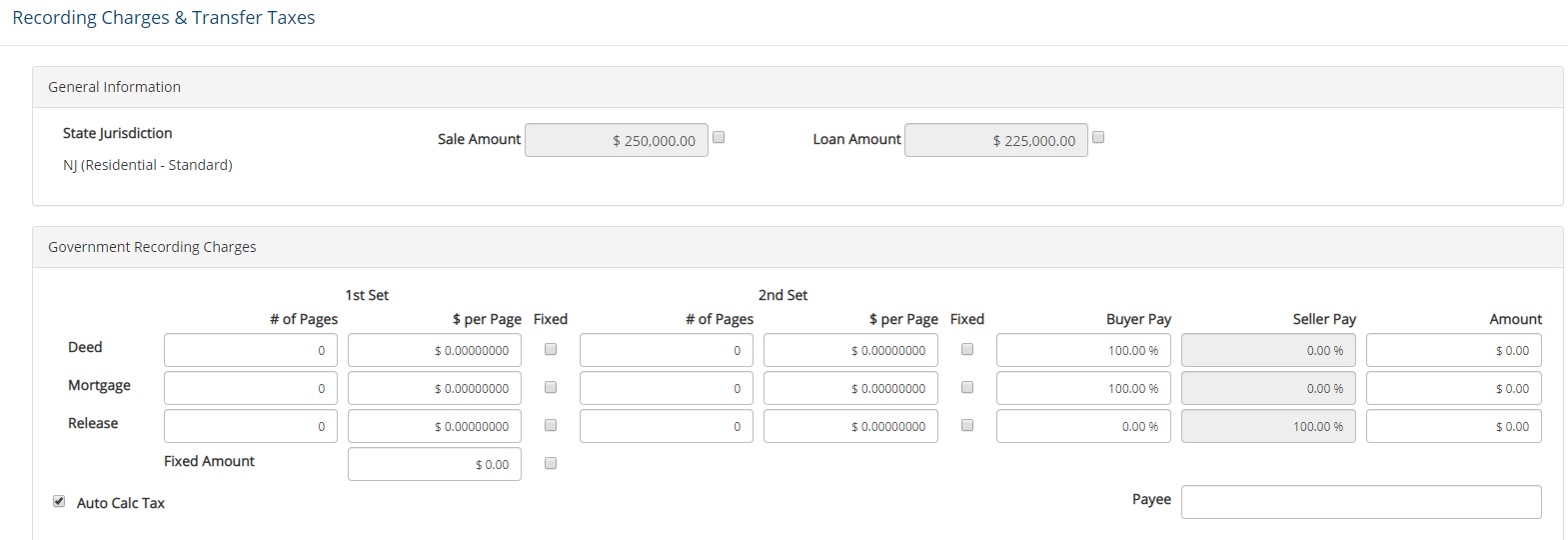Edit Deed Amount field

(x=1454, y=350)
